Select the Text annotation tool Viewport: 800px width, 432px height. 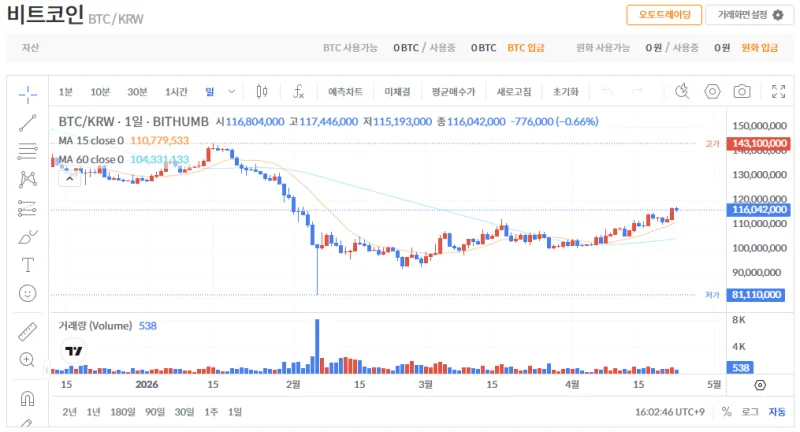coord(28,265)
